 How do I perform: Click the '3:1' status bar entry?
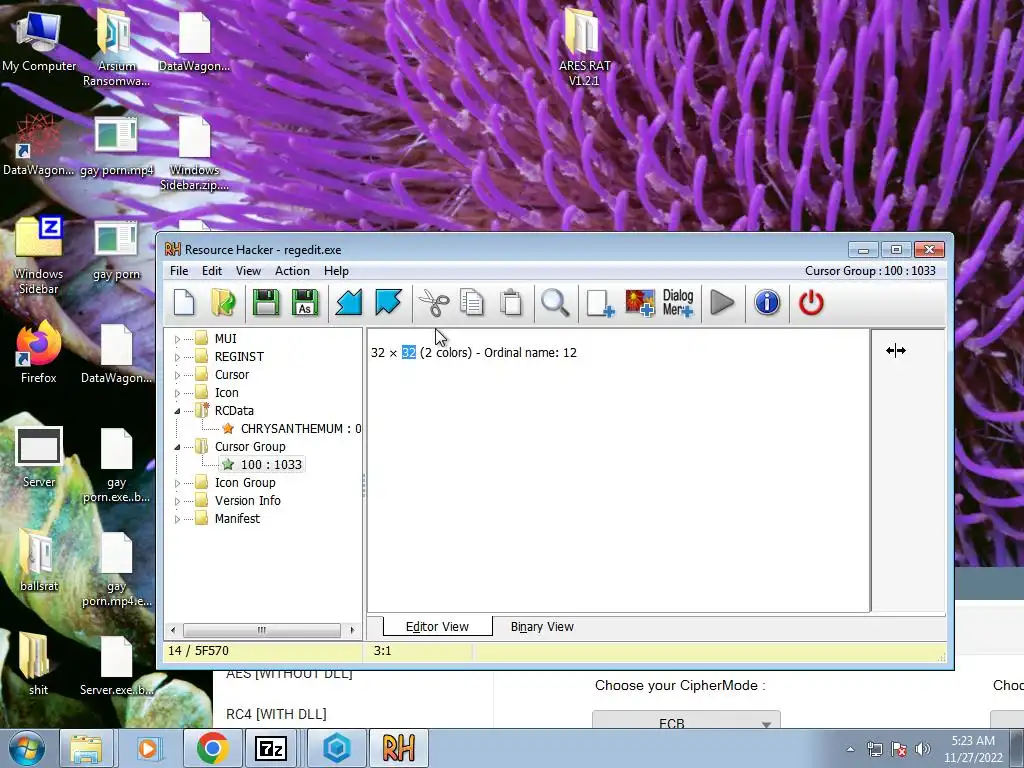(x=382, y=651)
